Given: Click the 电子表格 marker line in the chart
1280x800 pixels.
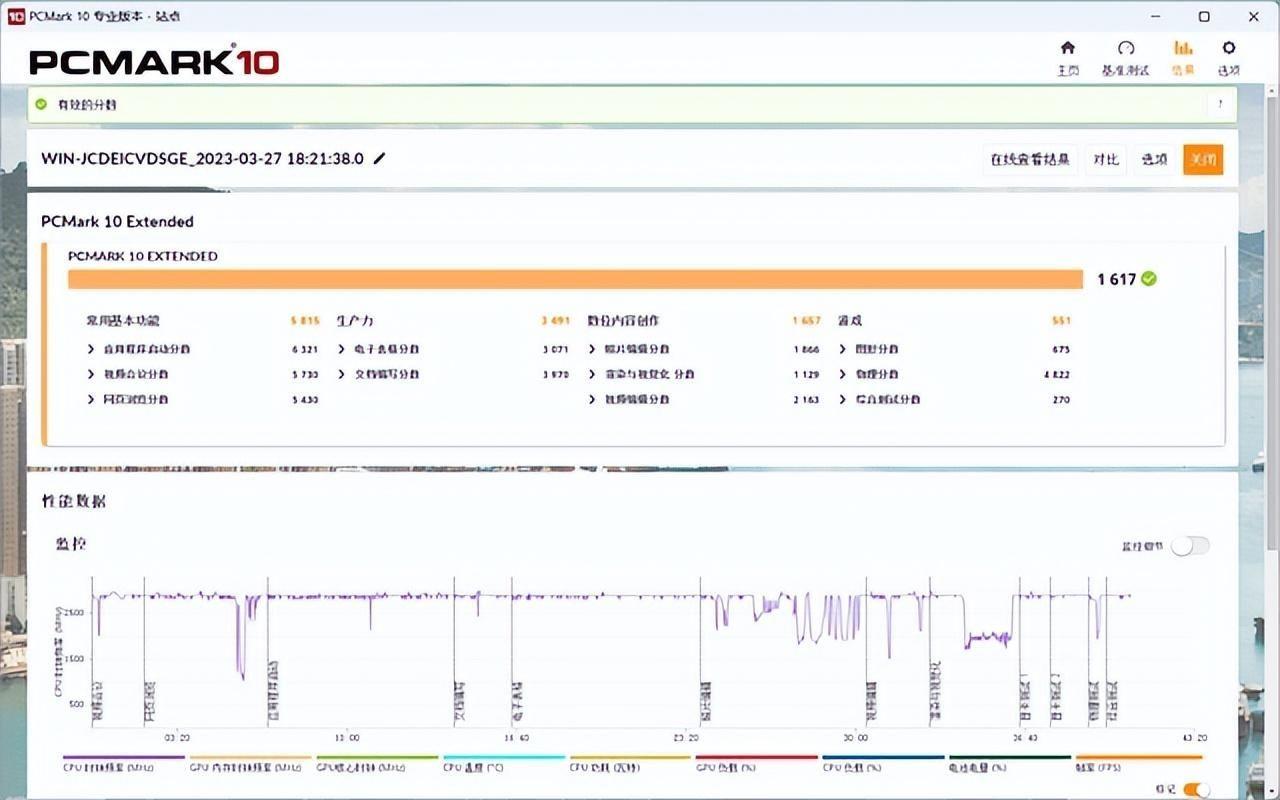Looking at the screenshot, I should coord(512,650).
